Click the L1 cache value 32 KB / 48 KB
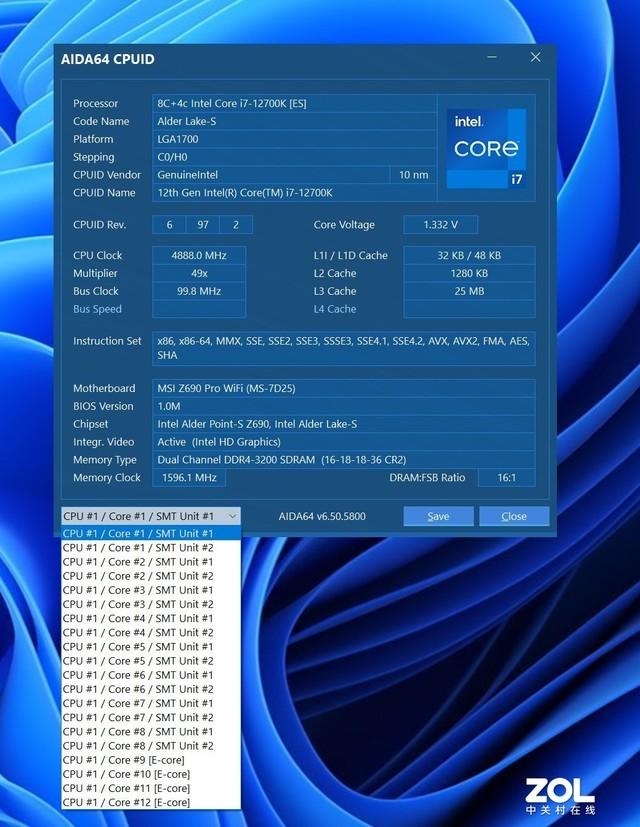640x827 pixels. click(469, 255)
